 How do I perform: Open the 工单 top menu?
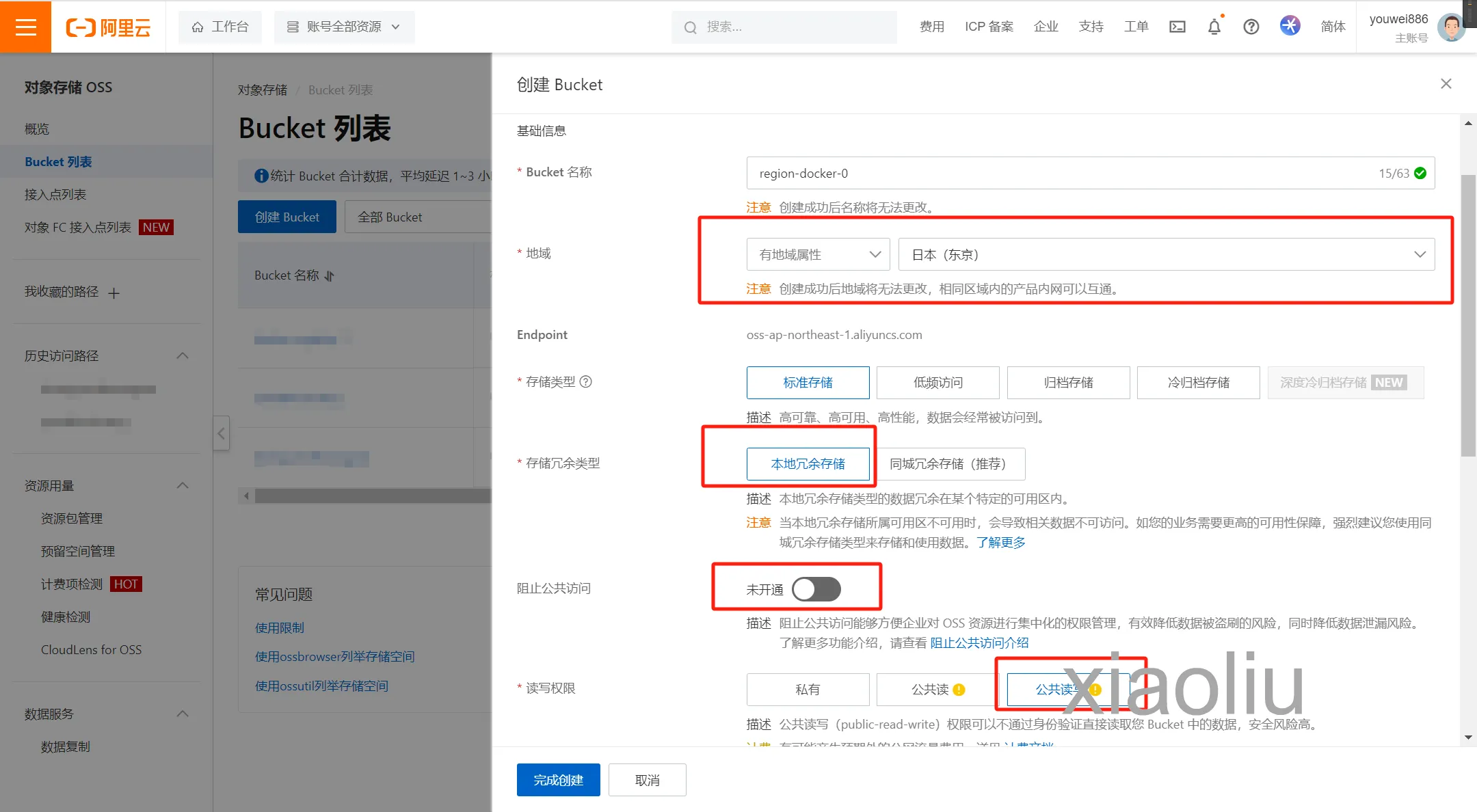1136,27
